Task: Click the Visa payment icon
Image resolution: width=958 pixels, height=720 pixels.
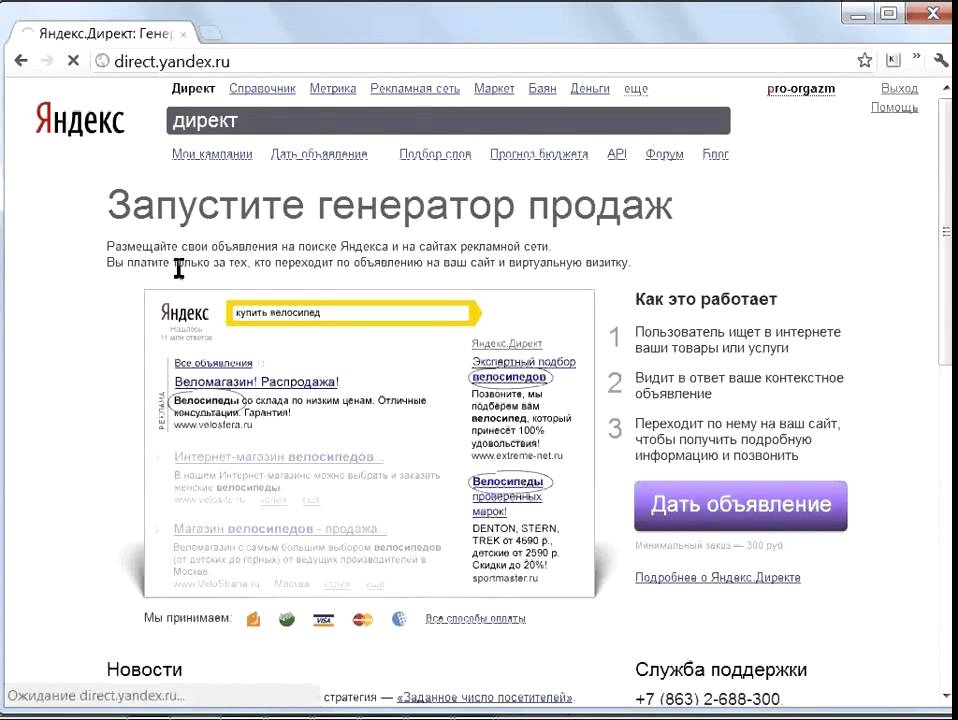Action: [323, 620]
